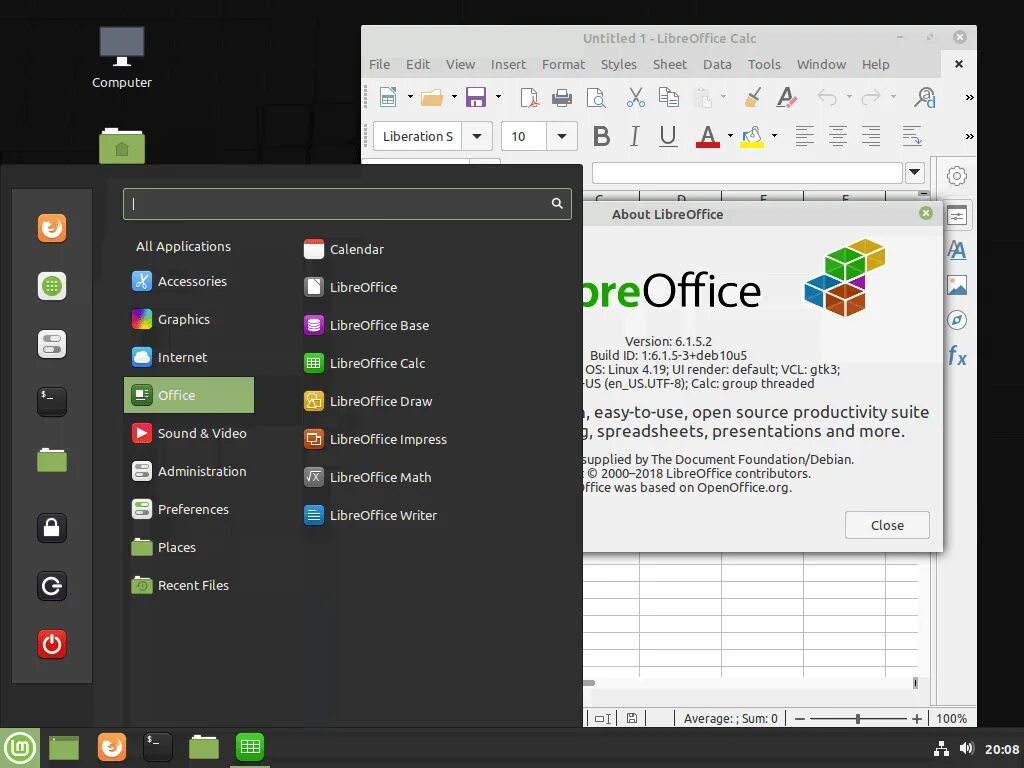Open the background color dropdown arrow
Image resolution: width=1024 pixels, height=768 pixels.
click(774, 136)
